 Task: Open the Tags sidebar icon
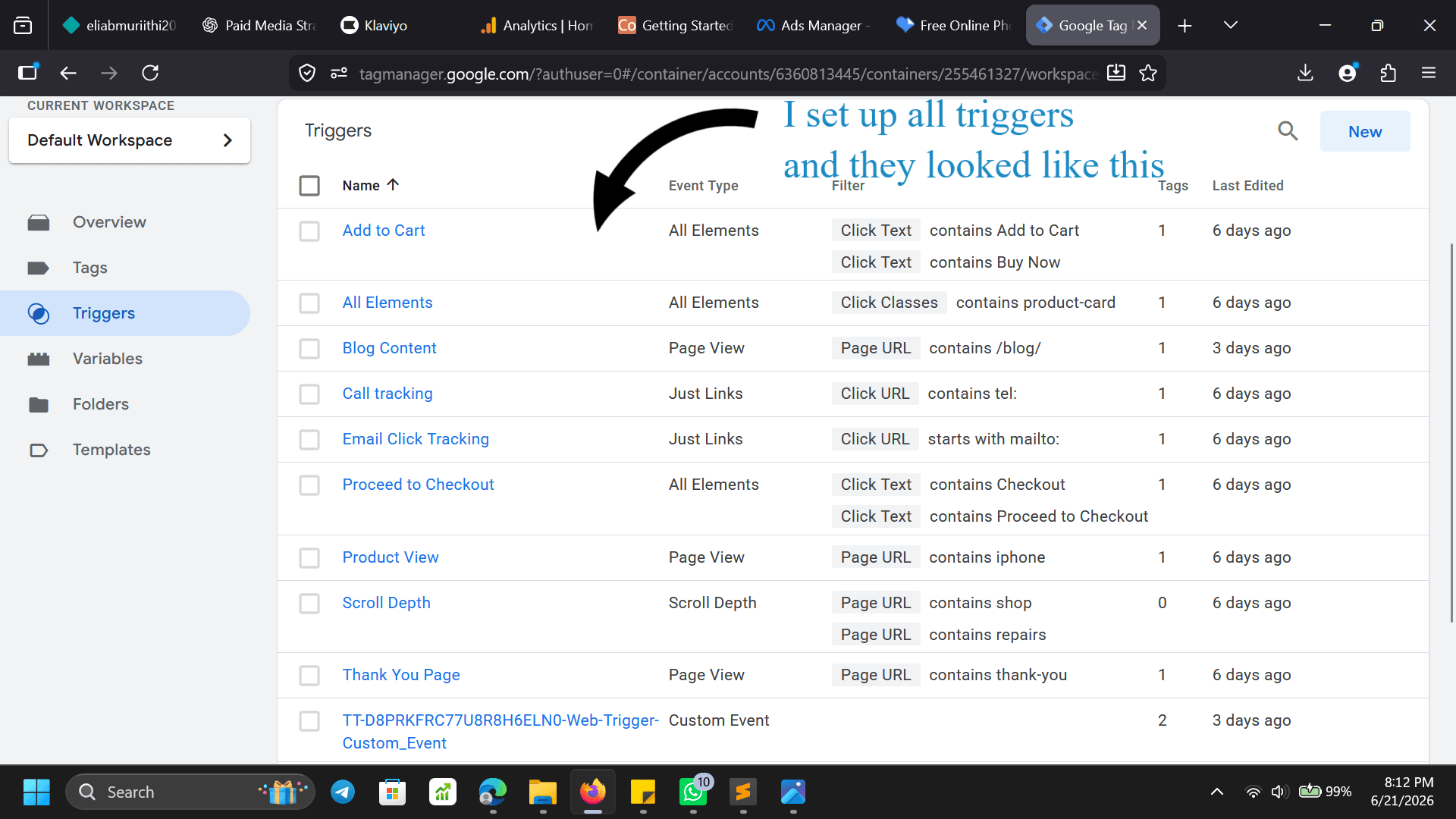39,268
